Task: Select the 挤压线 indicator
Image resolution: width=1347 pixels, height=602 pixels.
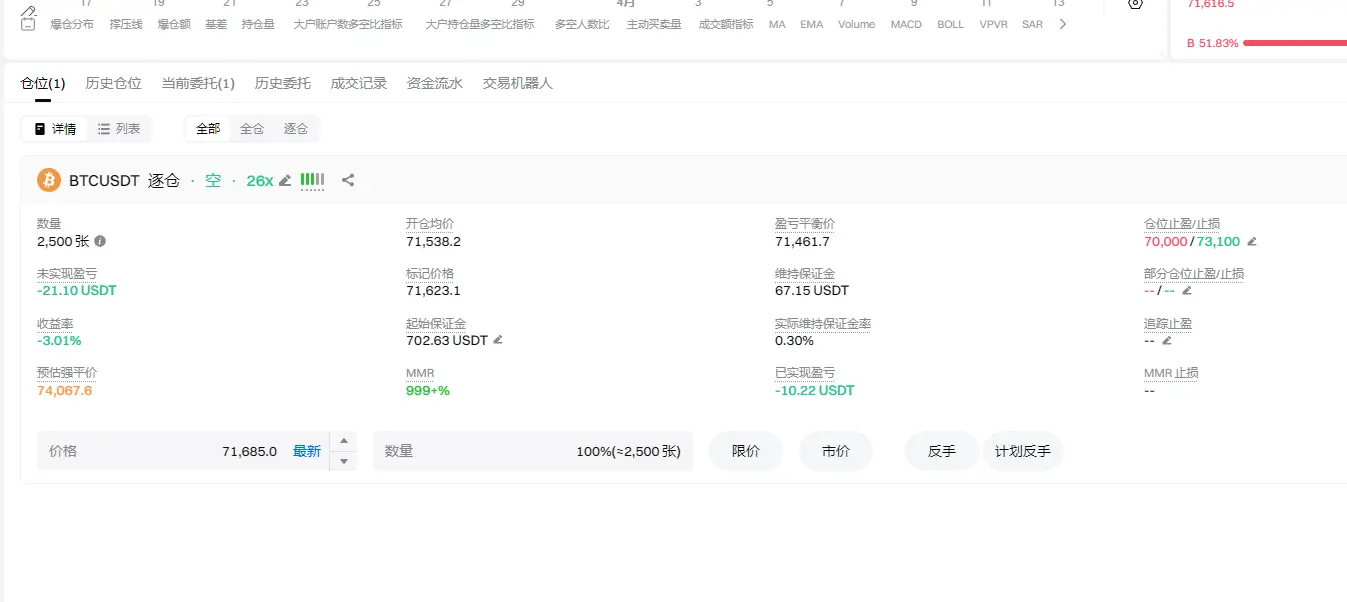Action: [126, 24]
